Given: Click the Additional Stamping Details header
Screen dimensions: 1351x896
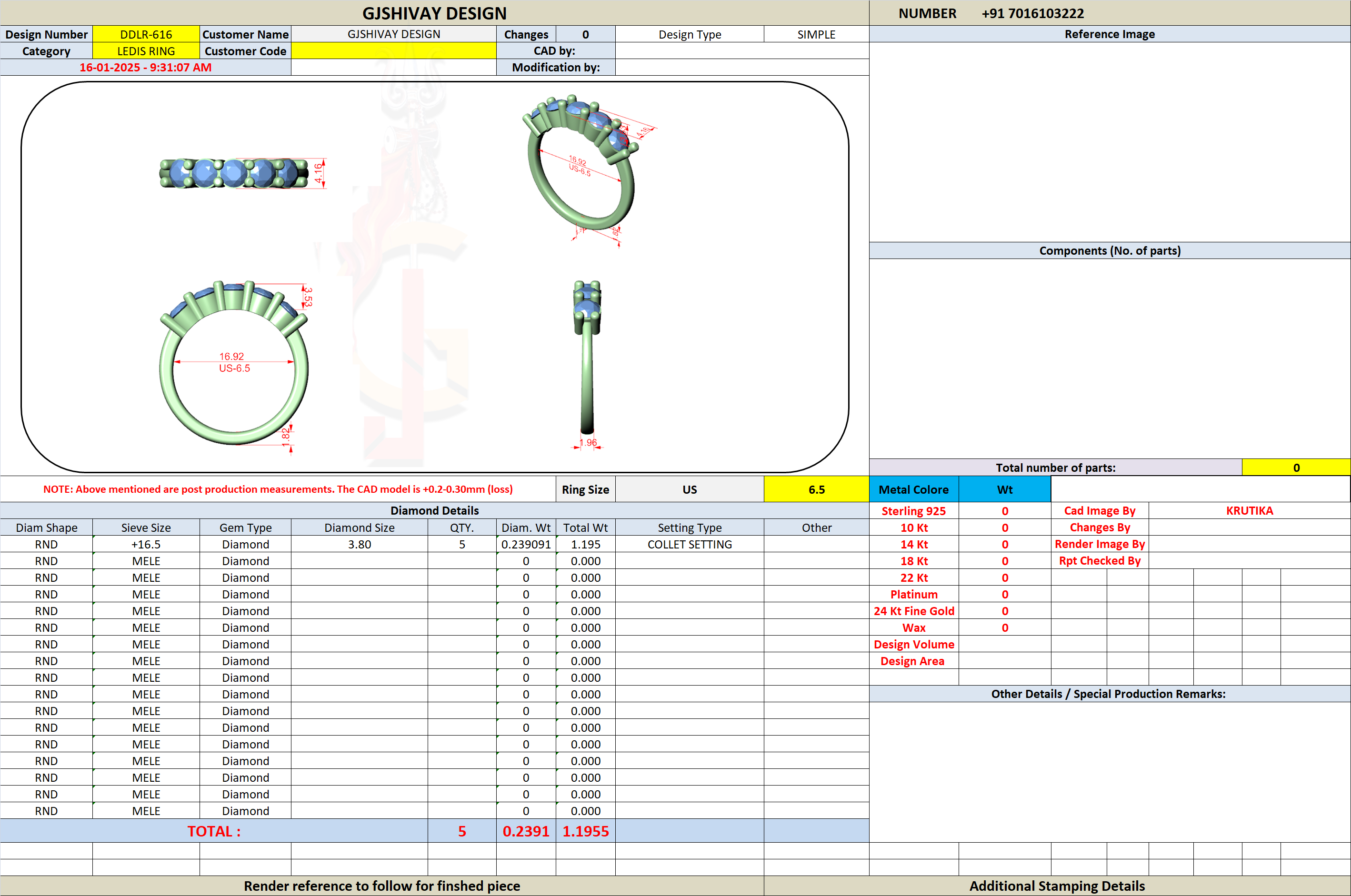Looking at the screenshot, I should (1057, 886).
